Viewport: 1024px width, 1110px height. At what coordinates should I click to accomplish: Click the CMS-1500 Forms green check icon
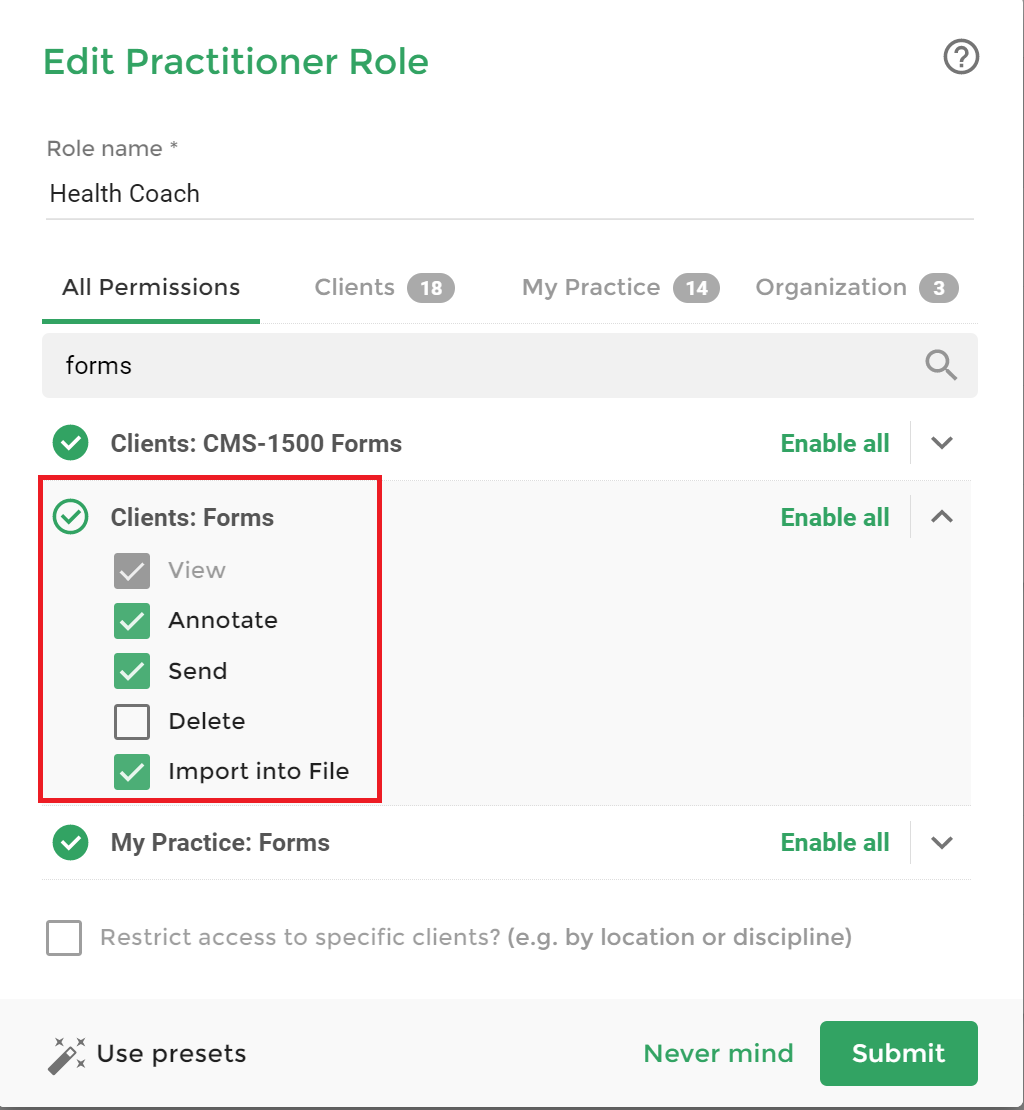click(x=71, y=443)
